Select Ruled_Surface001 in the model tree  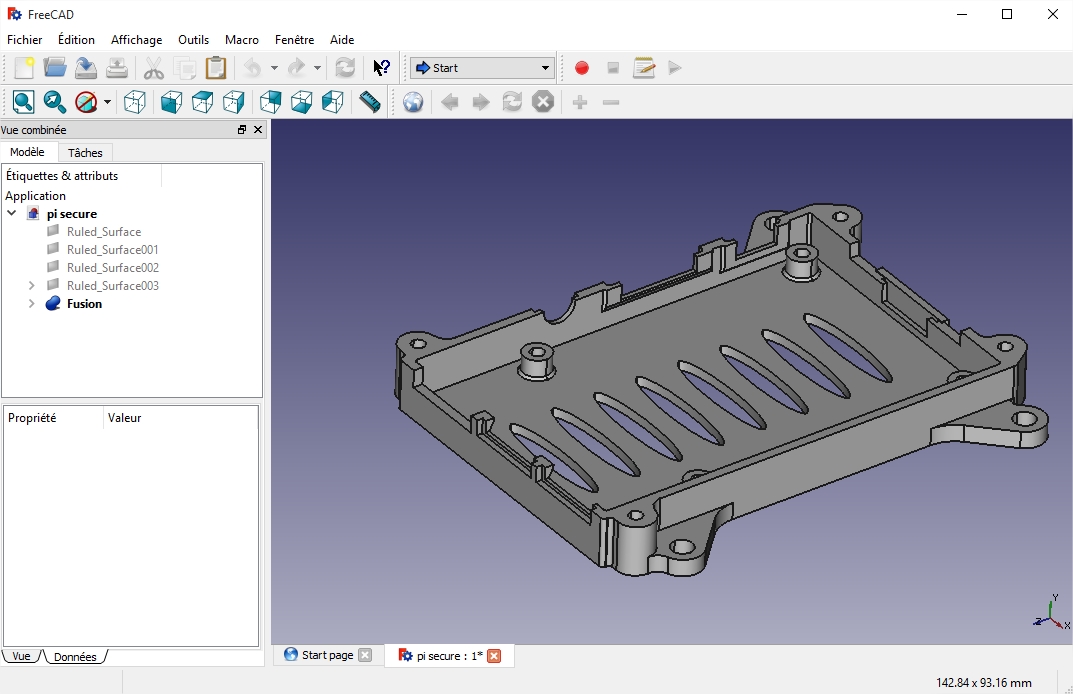[x=112, y=250]
